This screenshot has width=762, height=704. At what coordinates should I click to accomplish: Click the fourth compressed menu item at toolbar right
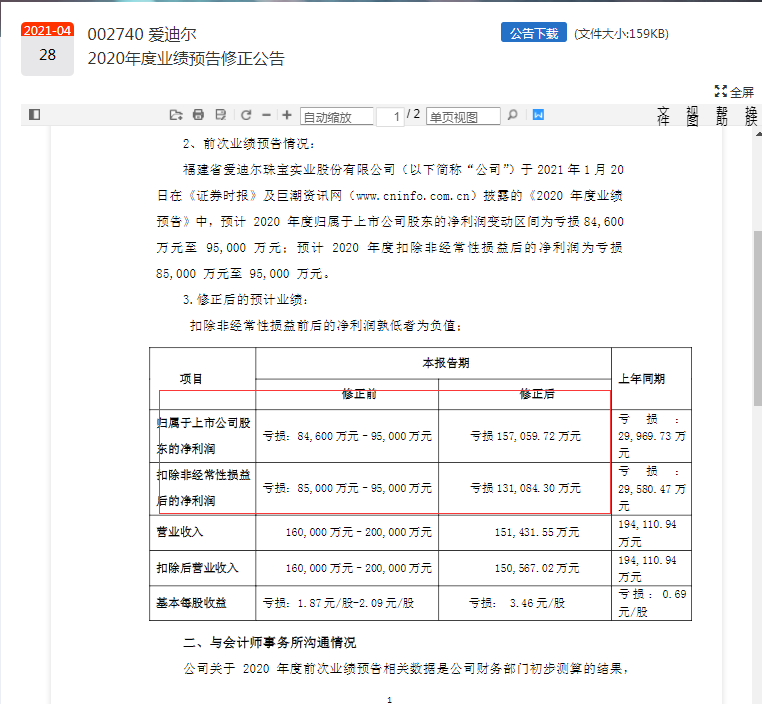pos(751,117)
